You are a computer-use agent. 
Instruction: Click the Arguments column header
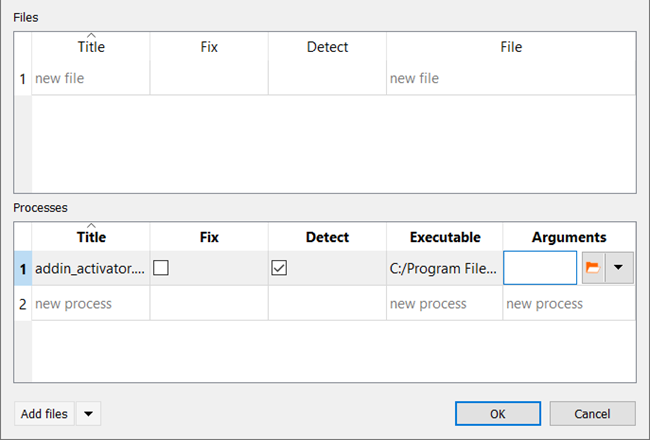tap(568, 237)
